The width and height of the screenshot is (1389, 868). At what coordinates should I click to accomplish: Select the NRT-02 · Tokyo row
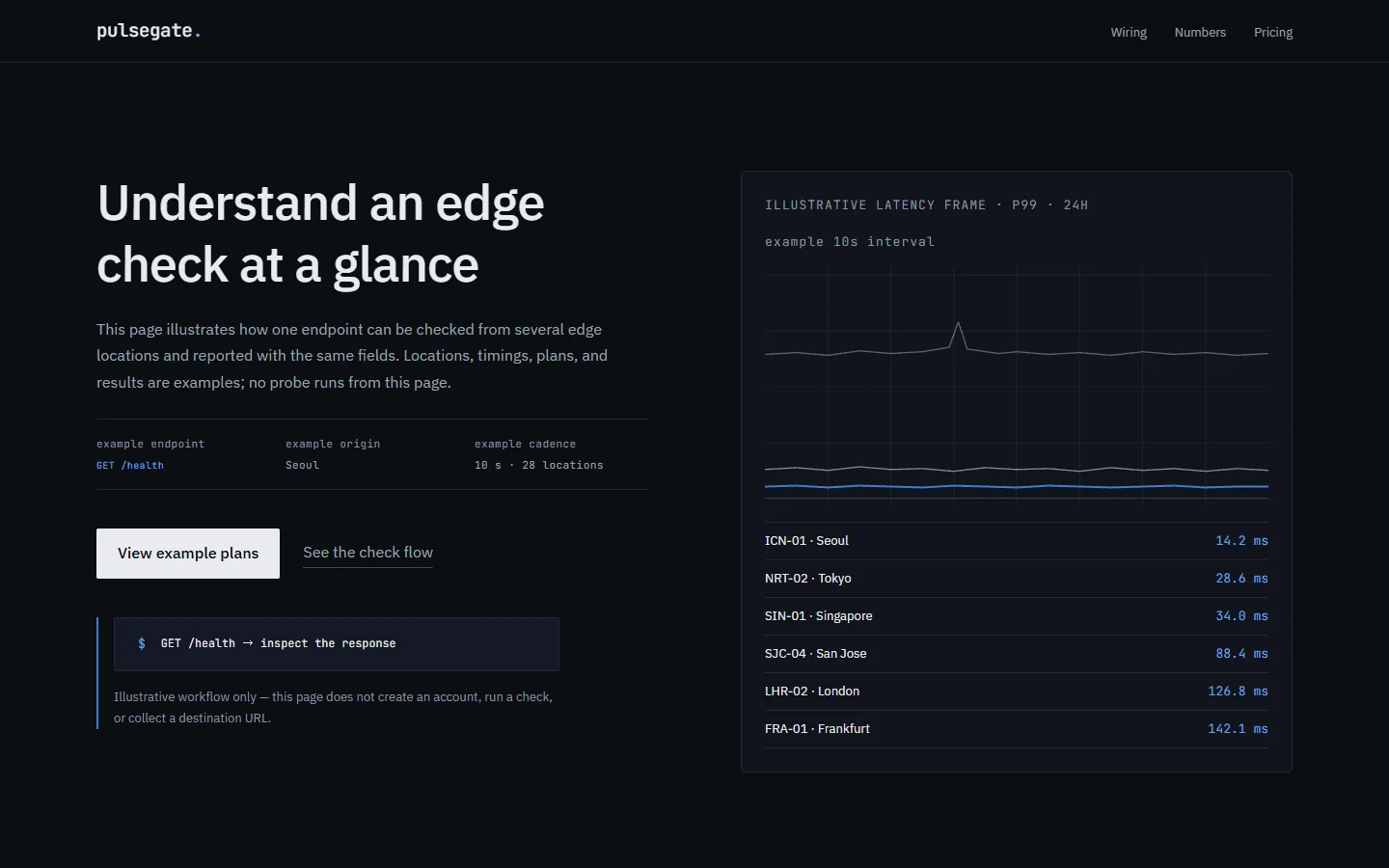point(1017,579)
